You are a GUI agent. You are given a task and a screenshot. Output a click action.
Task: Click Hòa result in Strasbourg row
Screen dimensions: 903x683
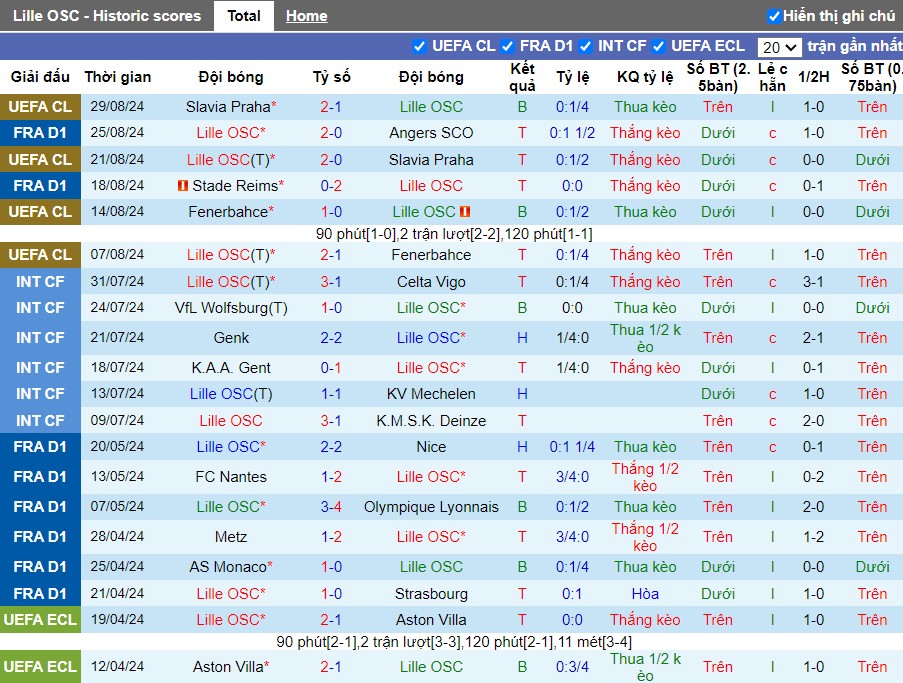point(645,594)
